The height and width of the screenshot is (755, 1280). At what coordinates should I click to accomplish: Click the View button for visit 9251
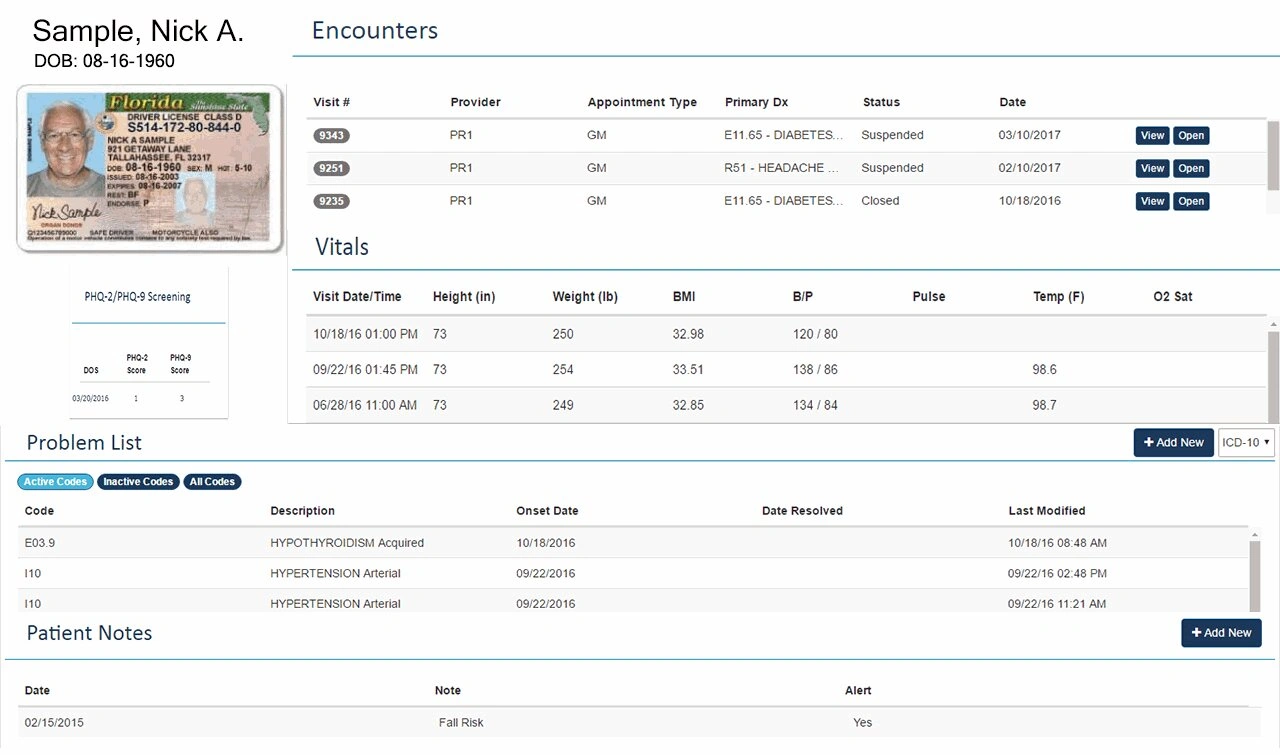point(1152,168)
